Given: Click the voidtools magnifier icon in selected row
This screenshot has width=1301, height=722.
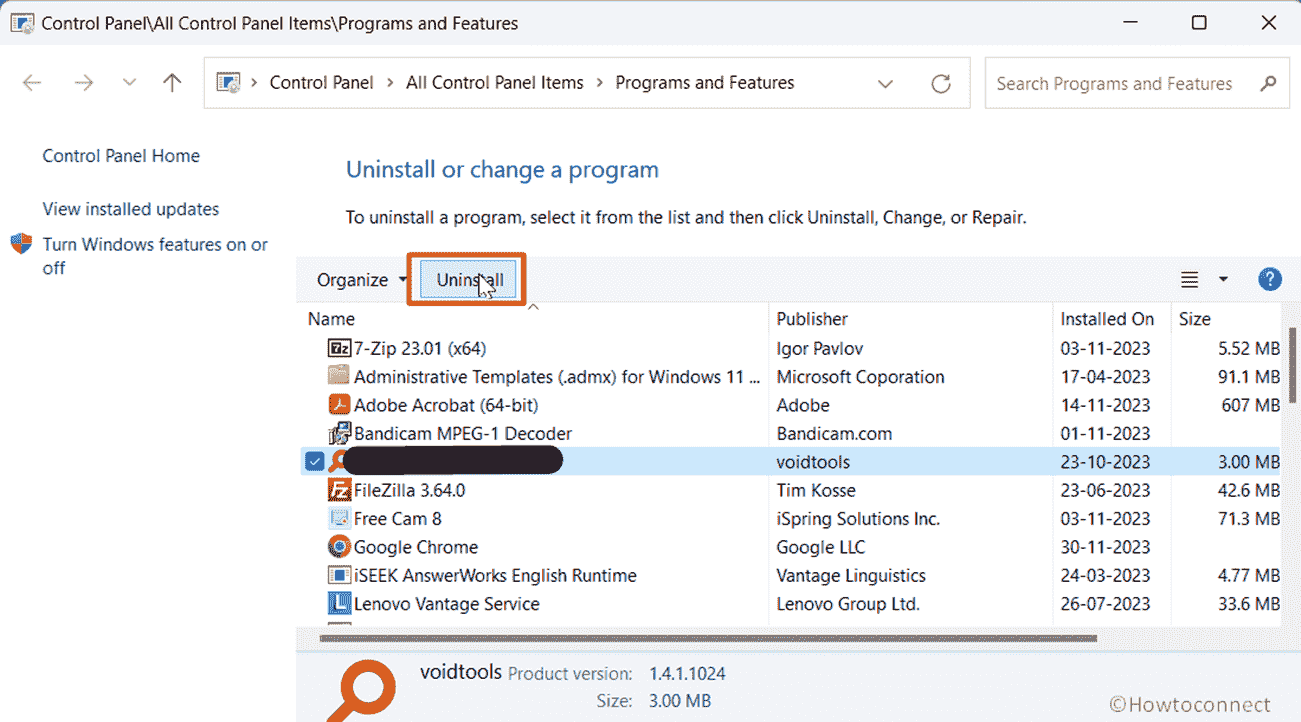Looking at the screenshot, I should click(339, 462).
